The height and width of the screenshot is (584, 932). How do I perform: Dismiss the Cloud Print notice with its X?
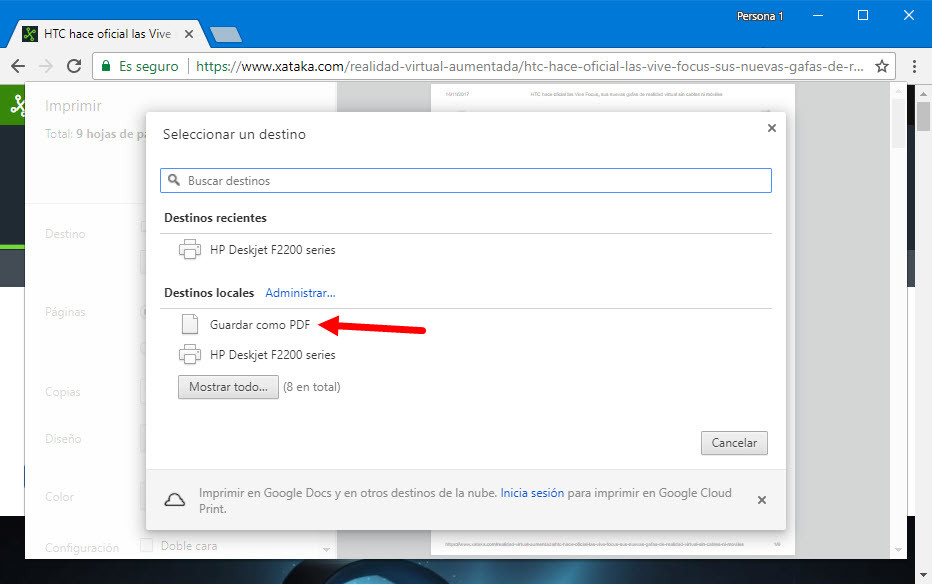[x=762, y=499]
